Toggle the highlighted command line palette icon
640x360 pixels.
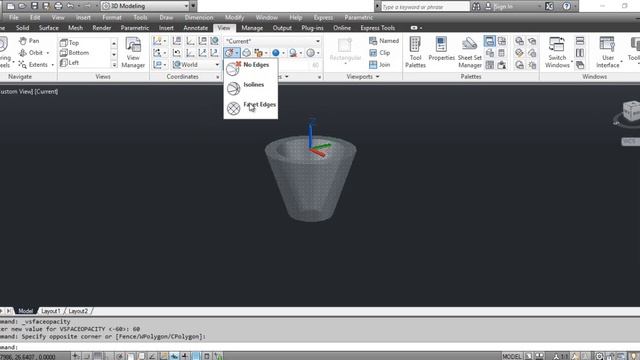point(490,41)
